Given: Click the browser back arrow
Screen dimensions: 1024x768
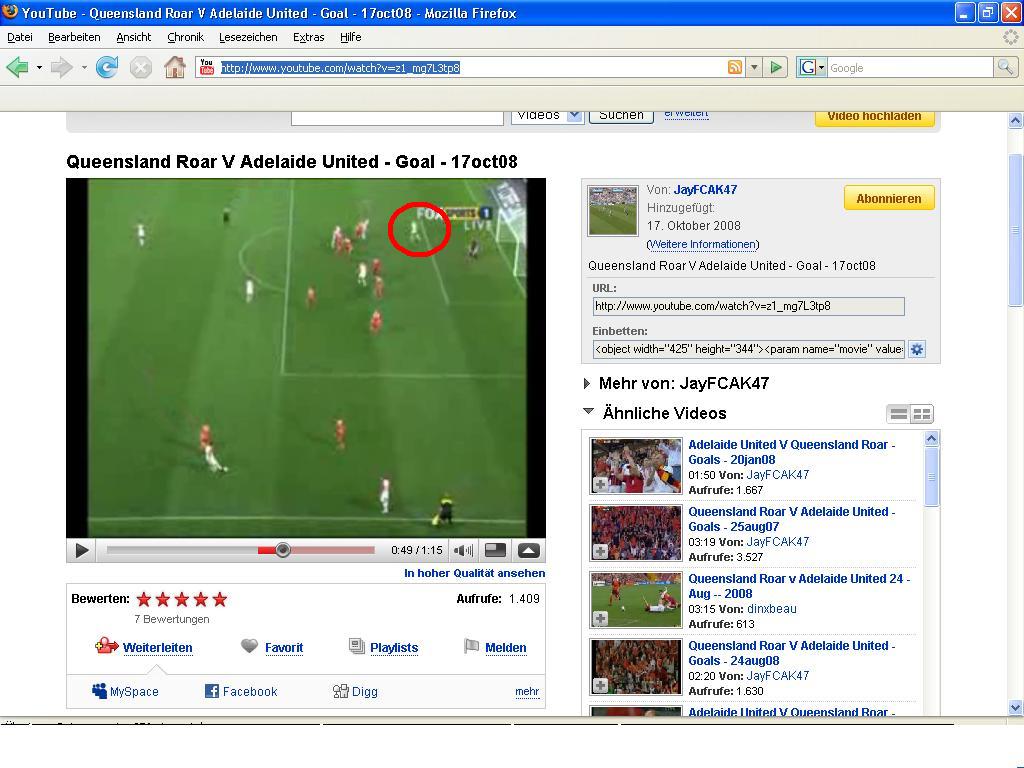Looking at the screenshot, I should [17, 67].
